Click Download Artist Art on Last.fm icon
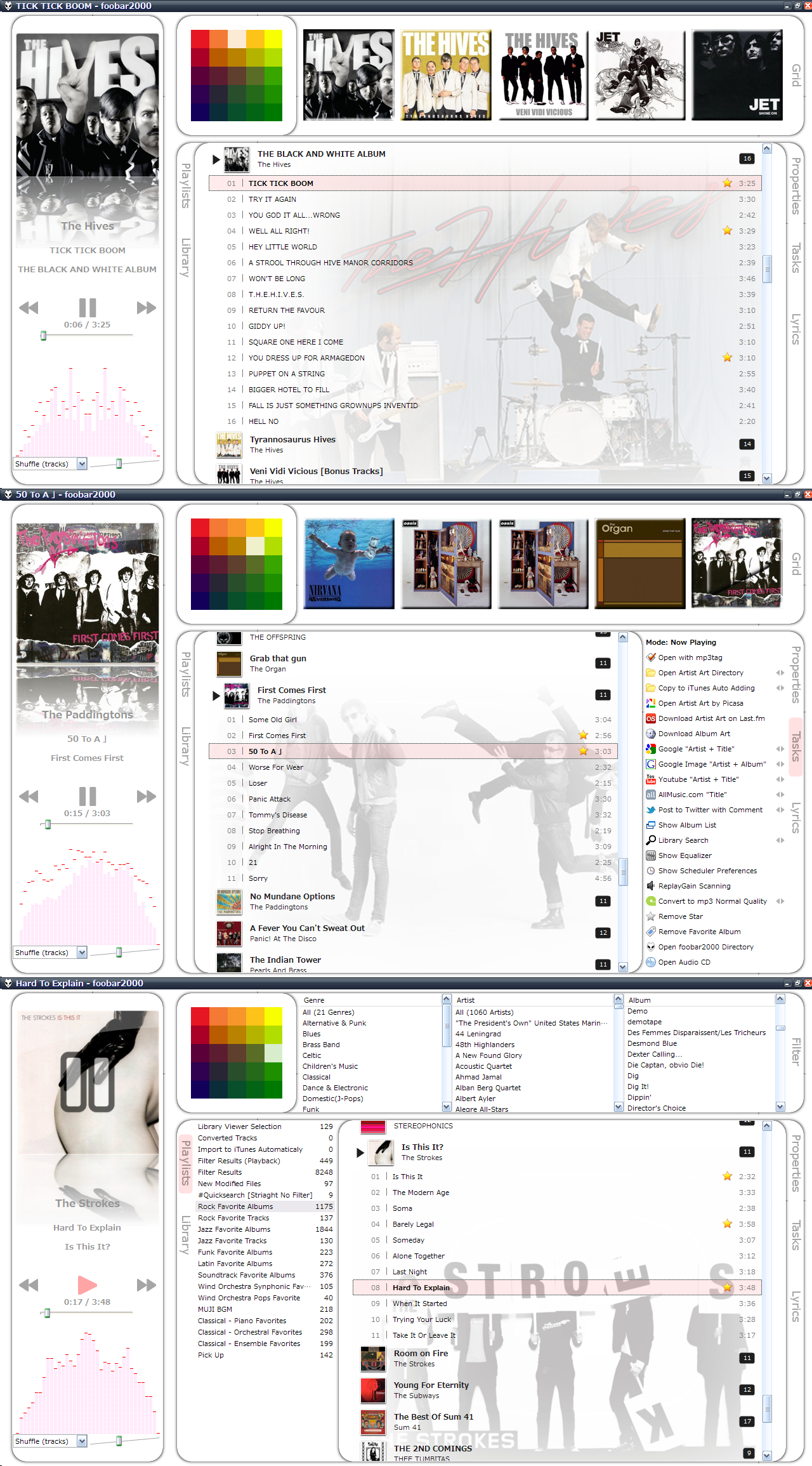This screenshot has height=1466, width=812. click(x=650, y=718)
